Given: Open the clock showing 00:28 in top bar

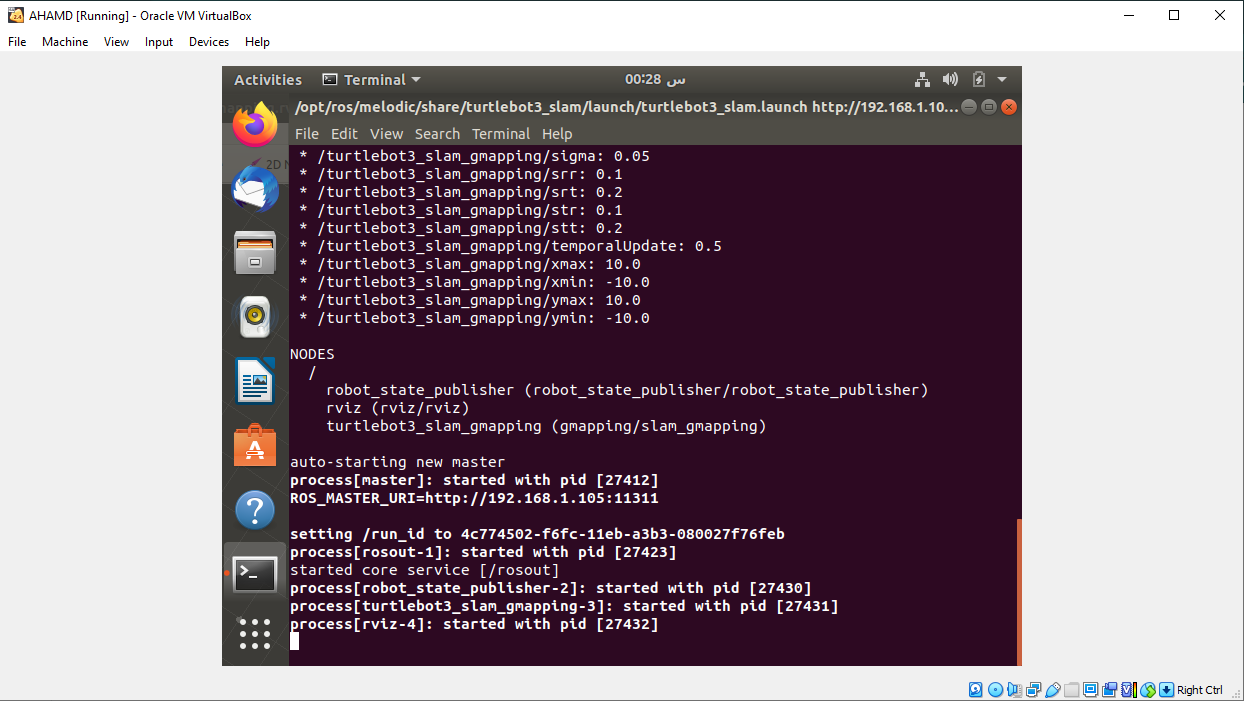Looking at the screenshot, I should tap(655, 79).
